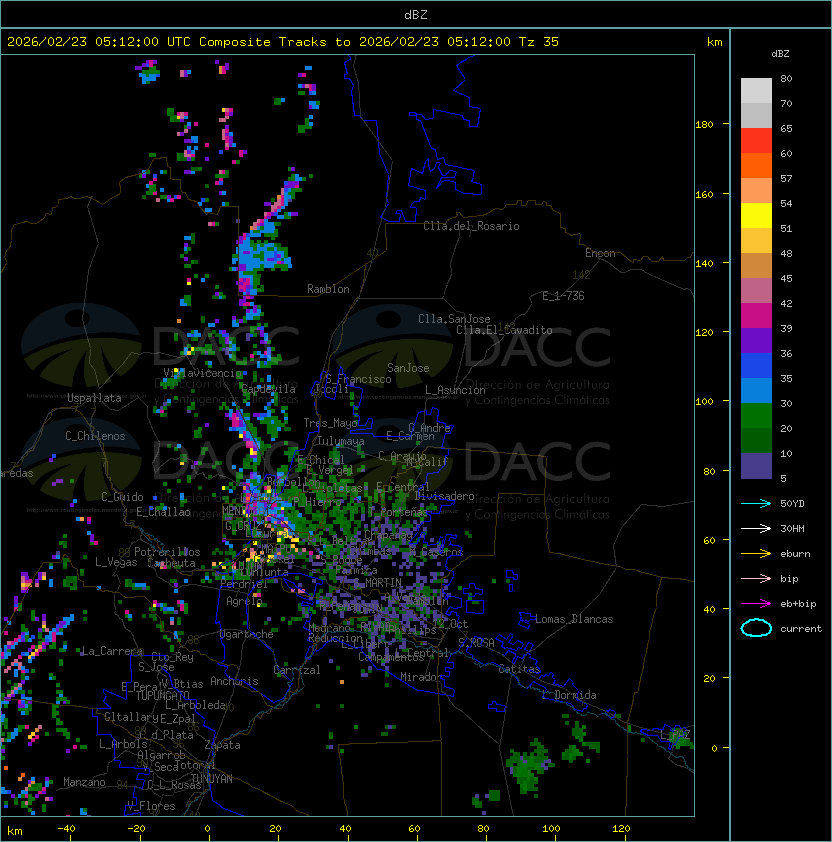Pick the slate 5–10 dBZ legend swatch
This screenshot has height=842, width=832.
pyautogui.click(x=756, y=466)
